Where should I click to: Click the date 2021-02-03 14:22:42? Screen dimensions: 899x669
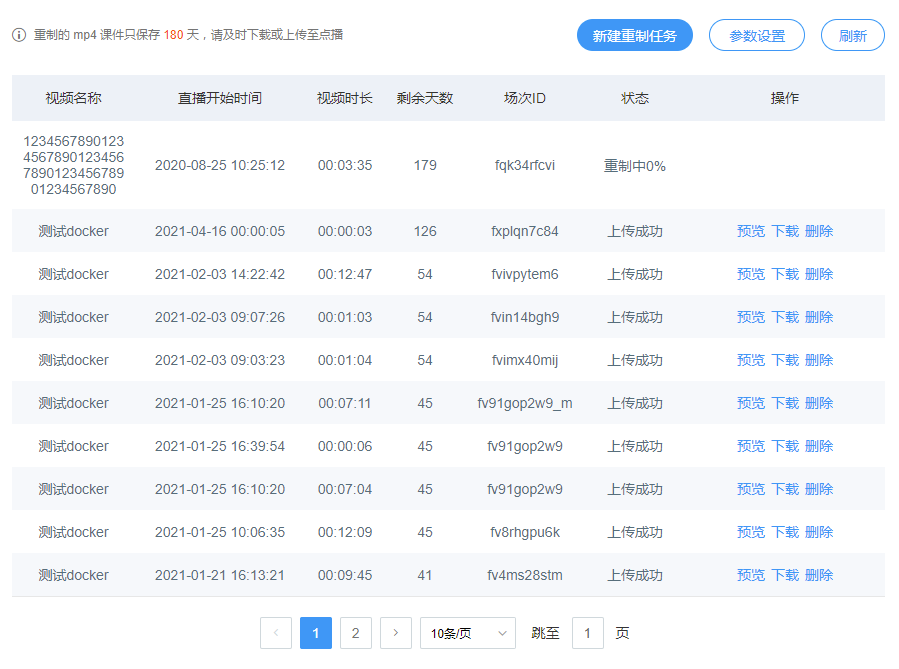[220, 274]
